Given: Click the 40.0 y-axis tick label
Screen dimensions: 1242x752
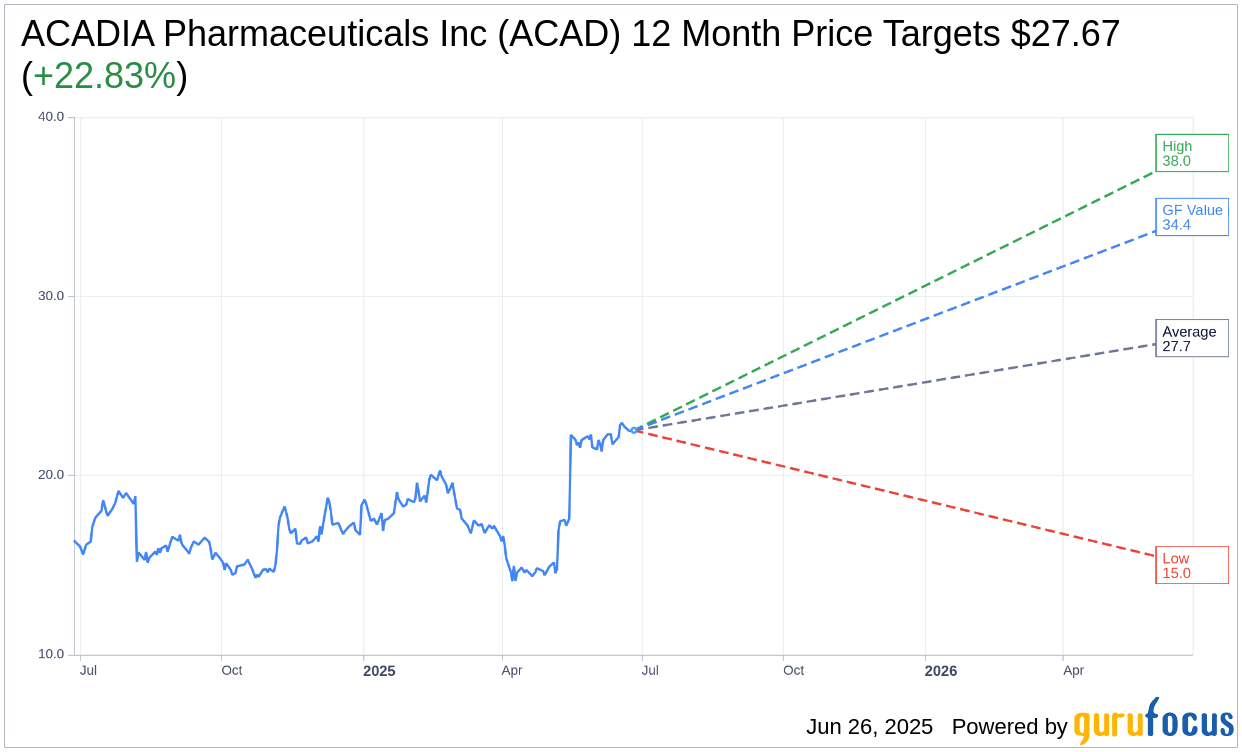Looking at the screenshot, I should point(51,117).
